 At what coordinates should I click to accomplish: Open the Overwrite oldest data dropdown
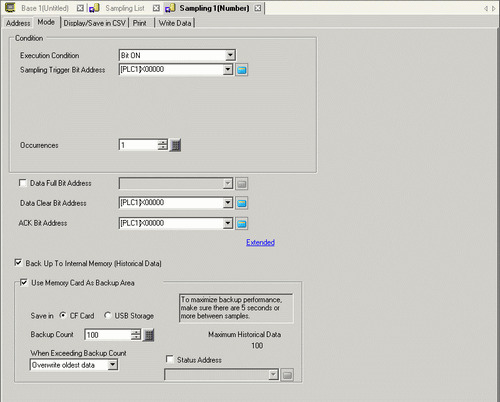click(x=113, y=365)
